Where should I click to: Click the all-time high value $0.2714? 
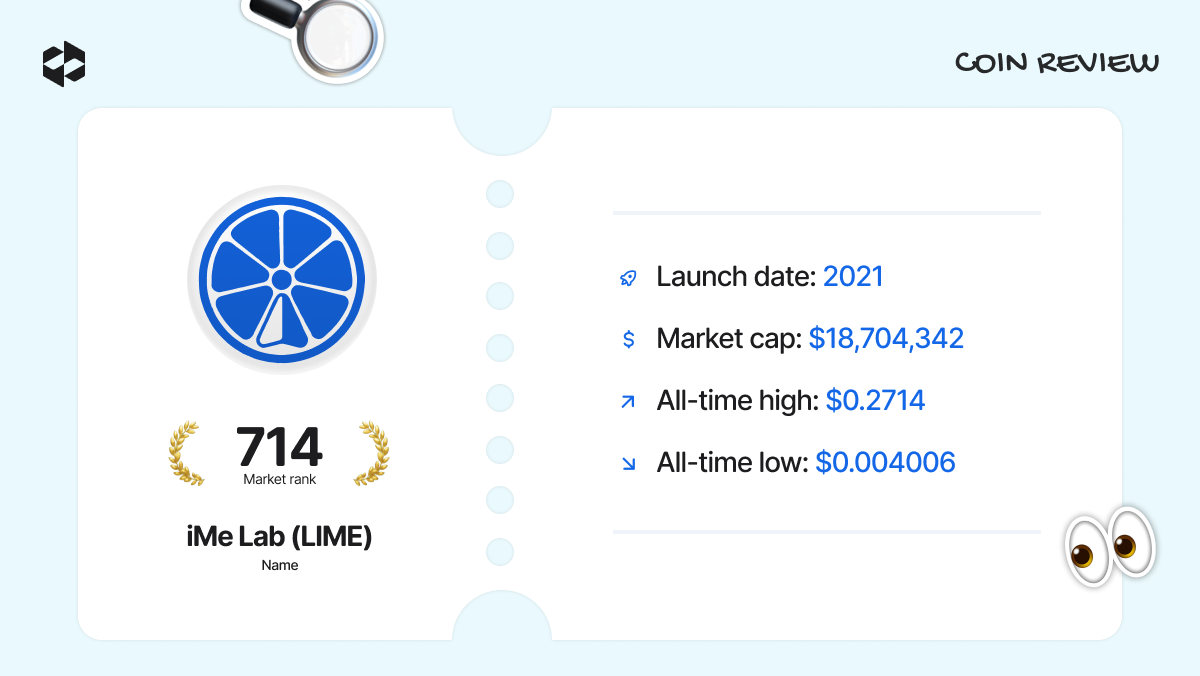(875, 401)
